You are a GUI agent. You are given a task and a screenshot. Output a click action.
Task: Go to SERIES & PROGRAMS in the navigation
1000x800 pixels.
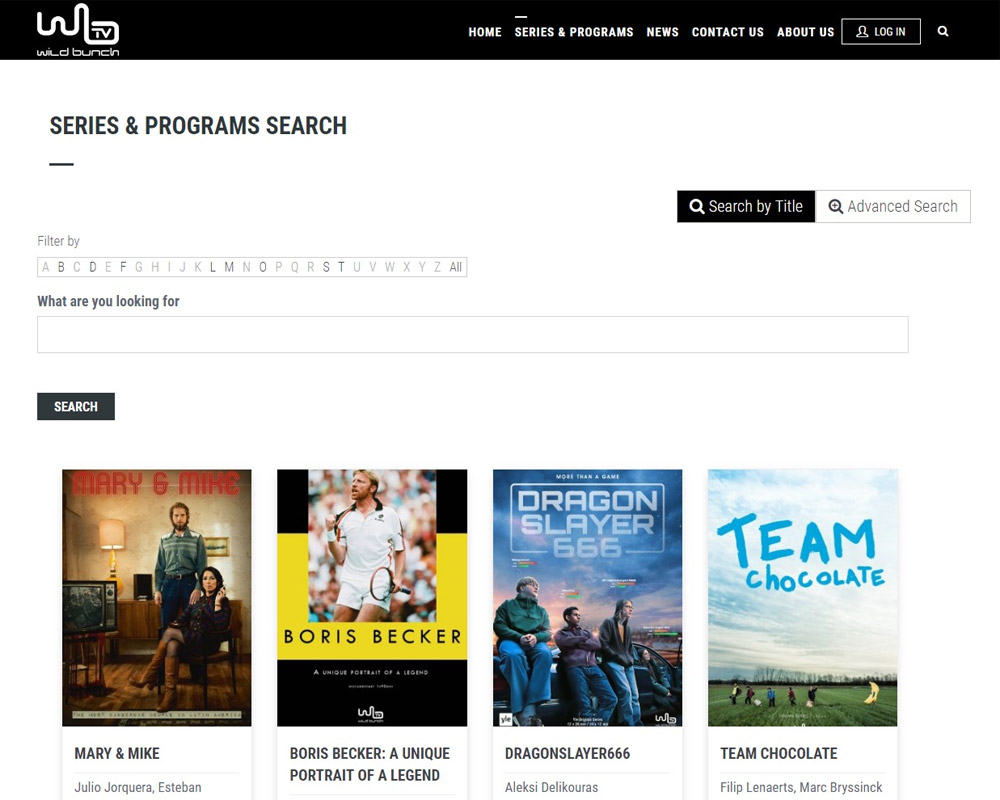[574, 32]
